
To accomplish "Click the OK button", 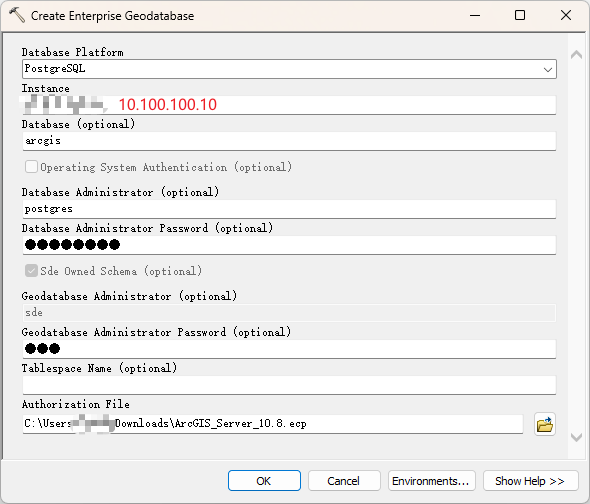I will point(264,481).
